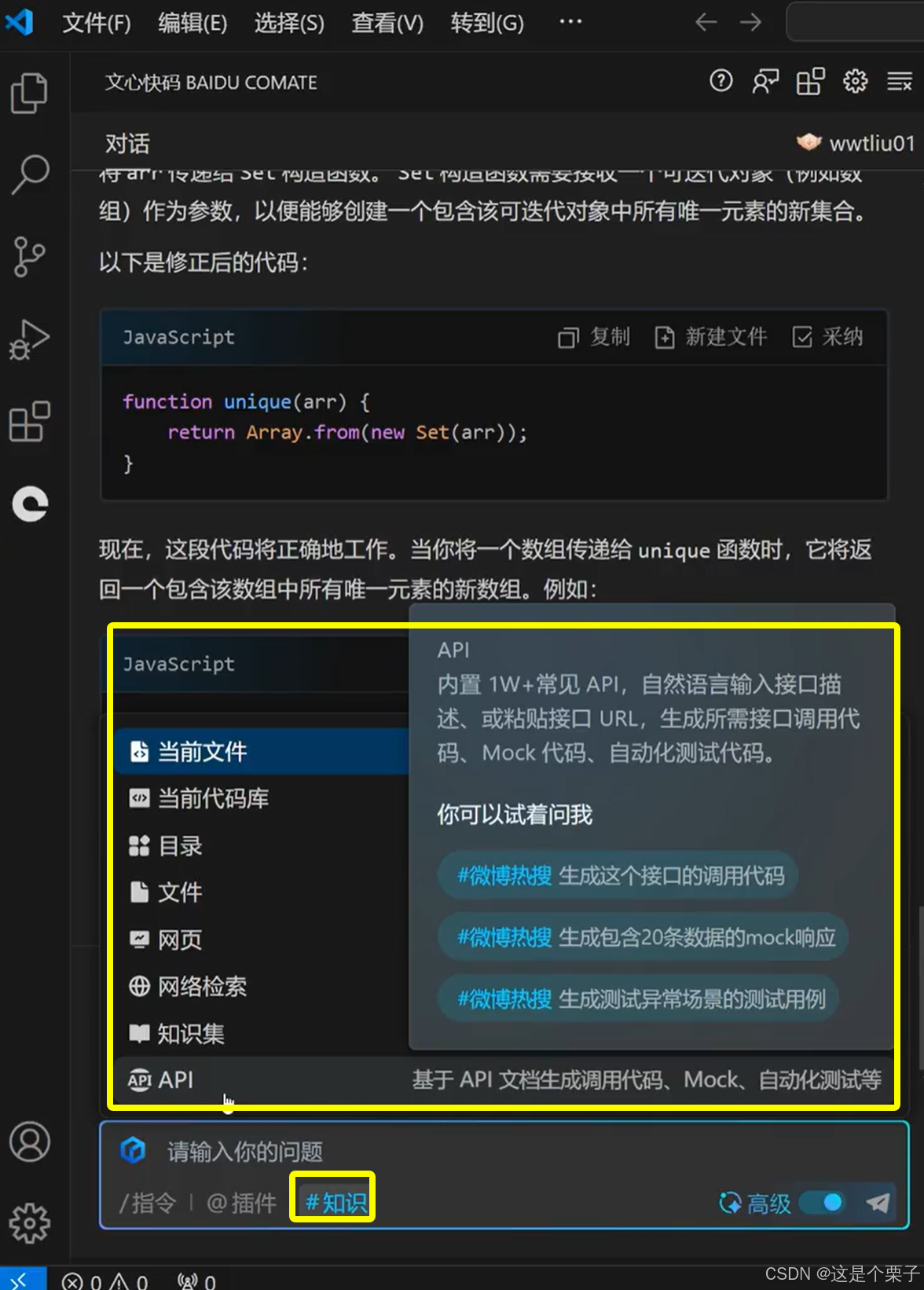Select 当前代码库 in knowledge list
Screen dimensions: 924x1290
point(262,799)
